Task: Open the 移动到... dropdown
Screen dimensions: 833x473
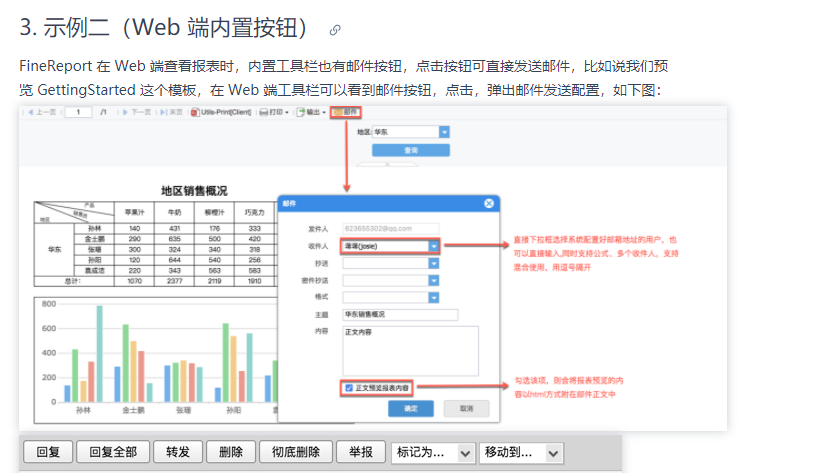Action: [x=521, y=453]
